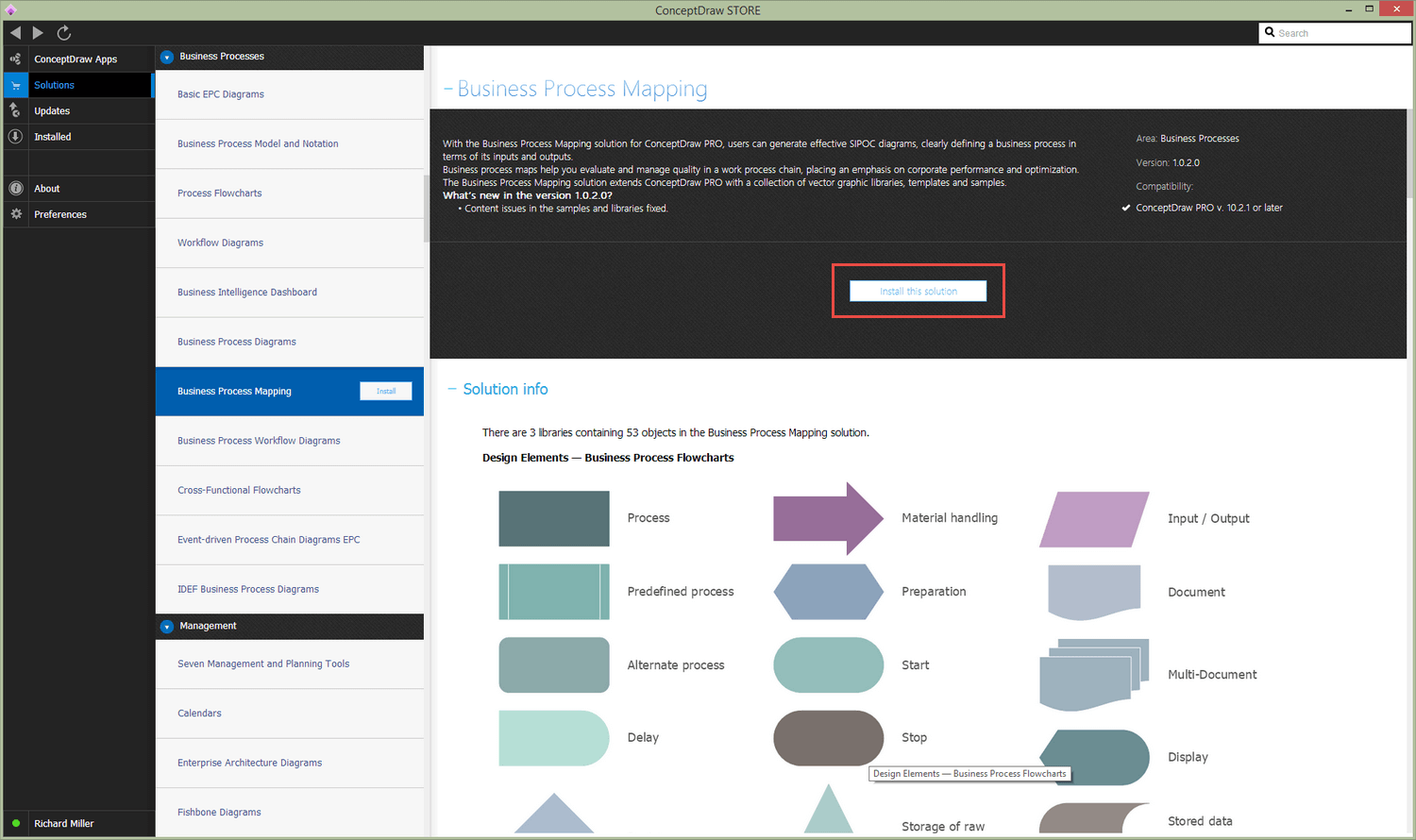Open Enterprise Architecture Diagrams solution
The height and width of the screenshot is (840, 1416).
click(x=290, y=763)
